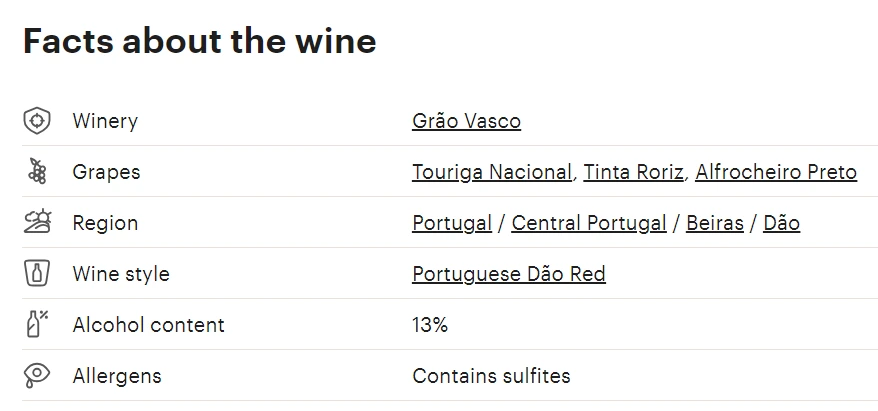878x411 pixels.
Task: Click the grapes cluster icon
Action: coord(36,172)
